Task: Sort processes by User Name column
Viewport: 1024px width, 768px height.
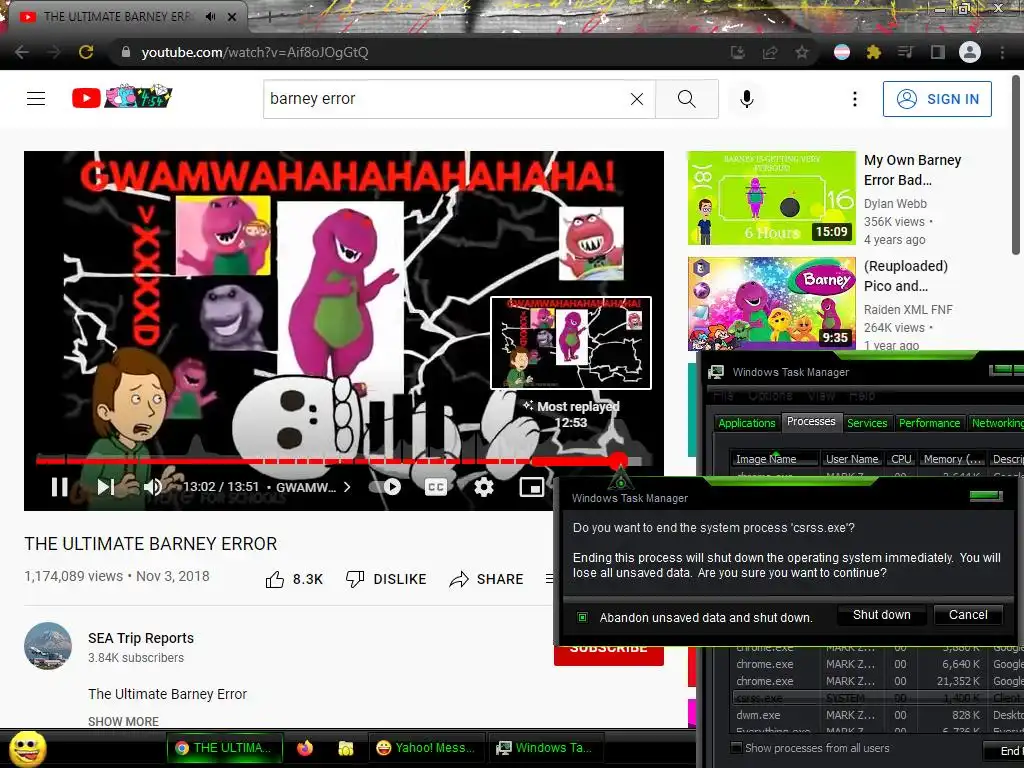Action: point(852,459)
